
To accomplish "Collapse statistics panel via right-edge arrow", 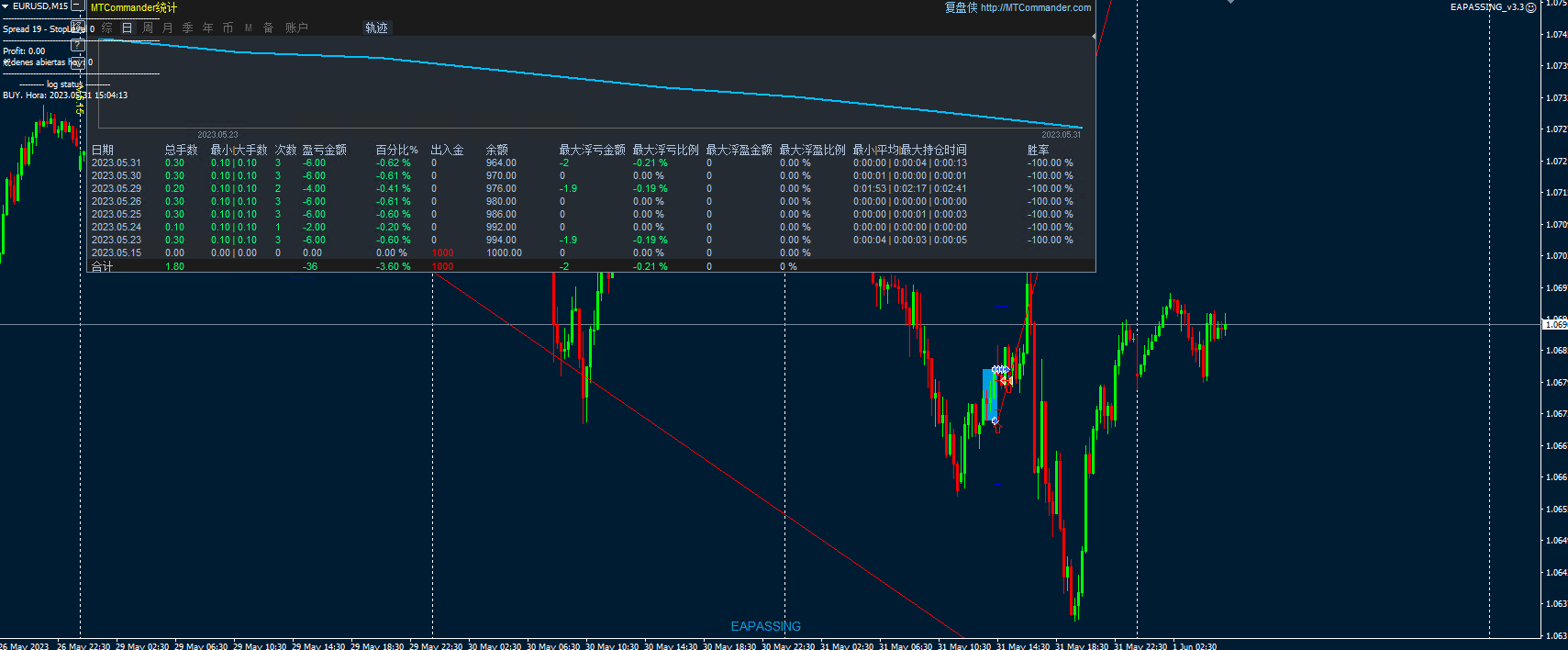I will point(1094,36).
